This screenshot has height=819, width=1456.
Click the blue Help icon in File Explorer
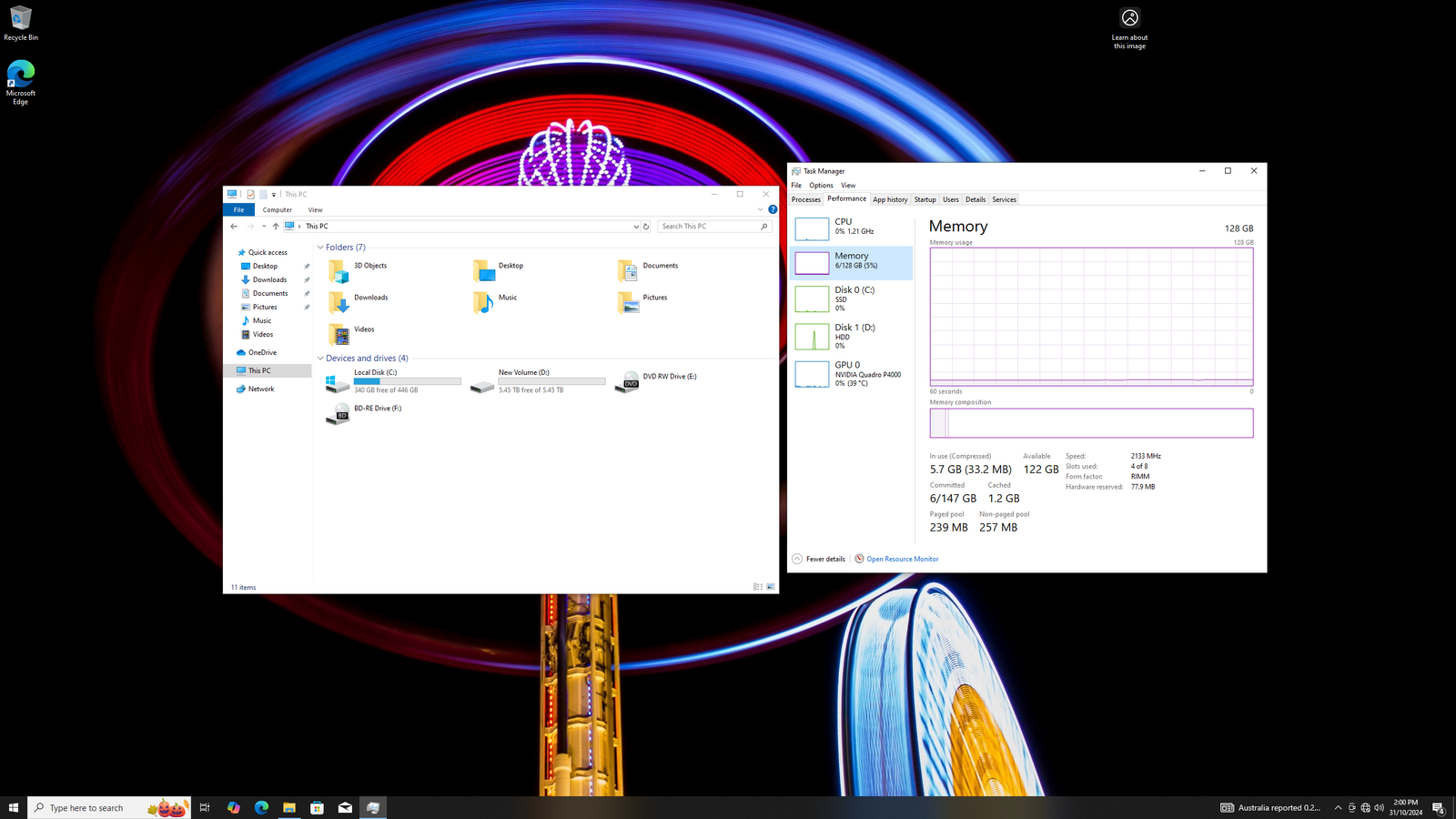(773, 209)
